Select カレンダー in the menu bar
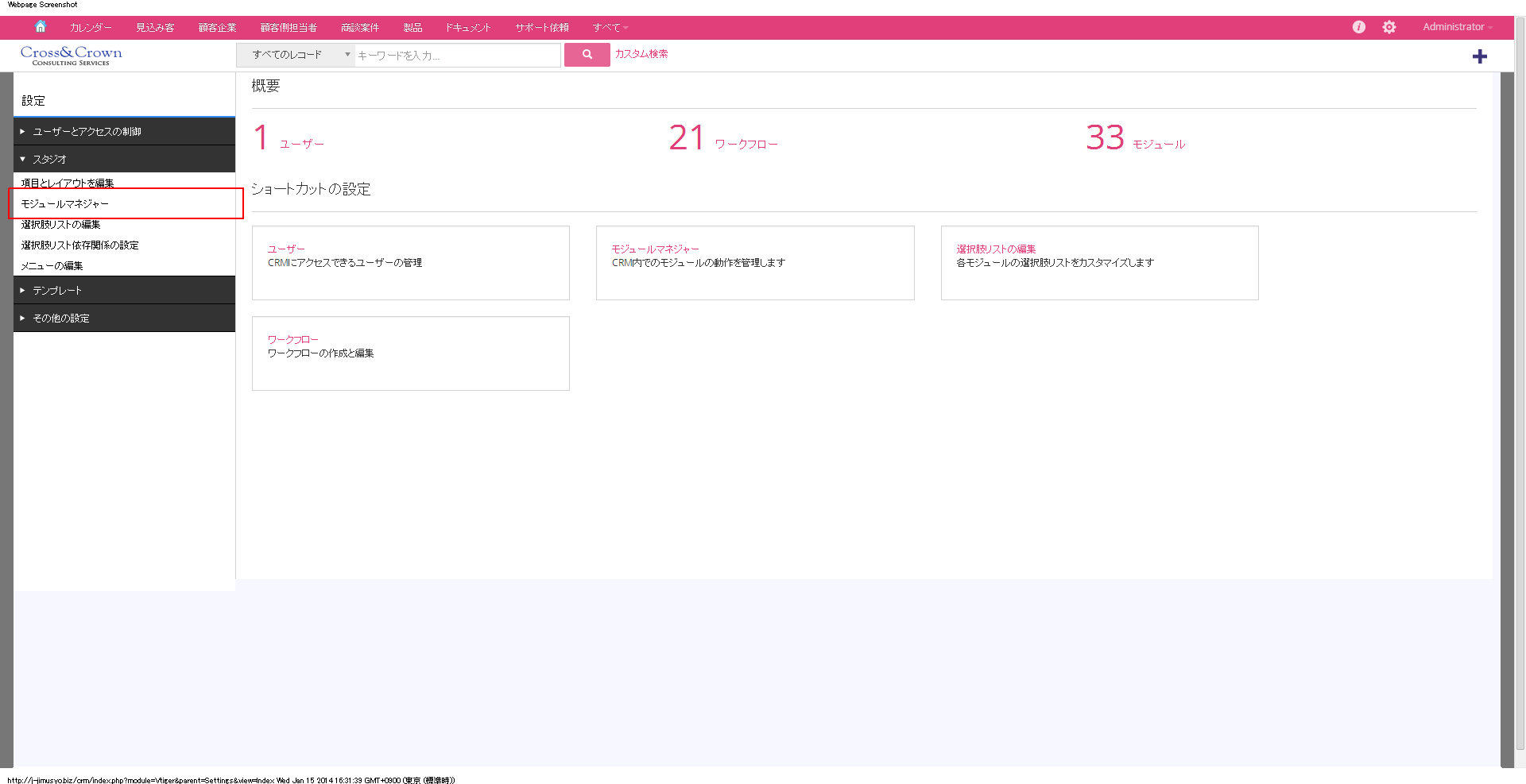The image size is (1526, 784). tap(90, 26)
